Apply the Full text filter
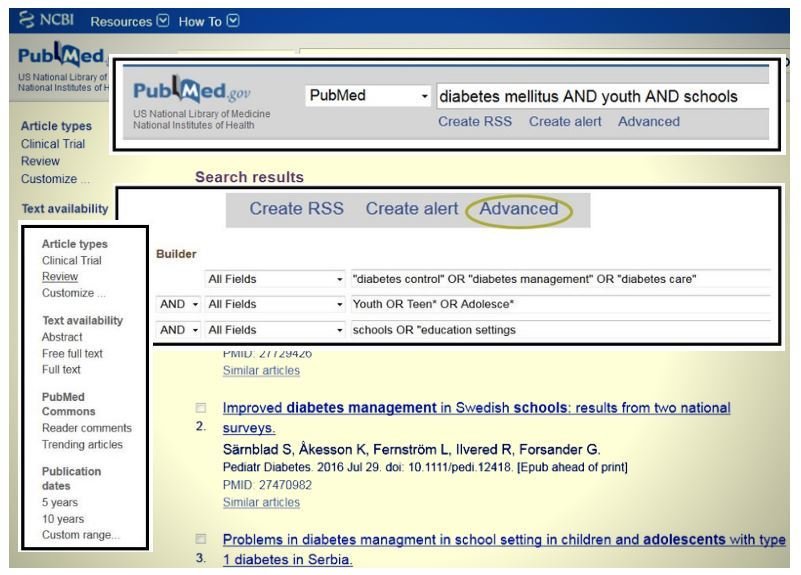 pyautogui.click(x=61, y=369)
